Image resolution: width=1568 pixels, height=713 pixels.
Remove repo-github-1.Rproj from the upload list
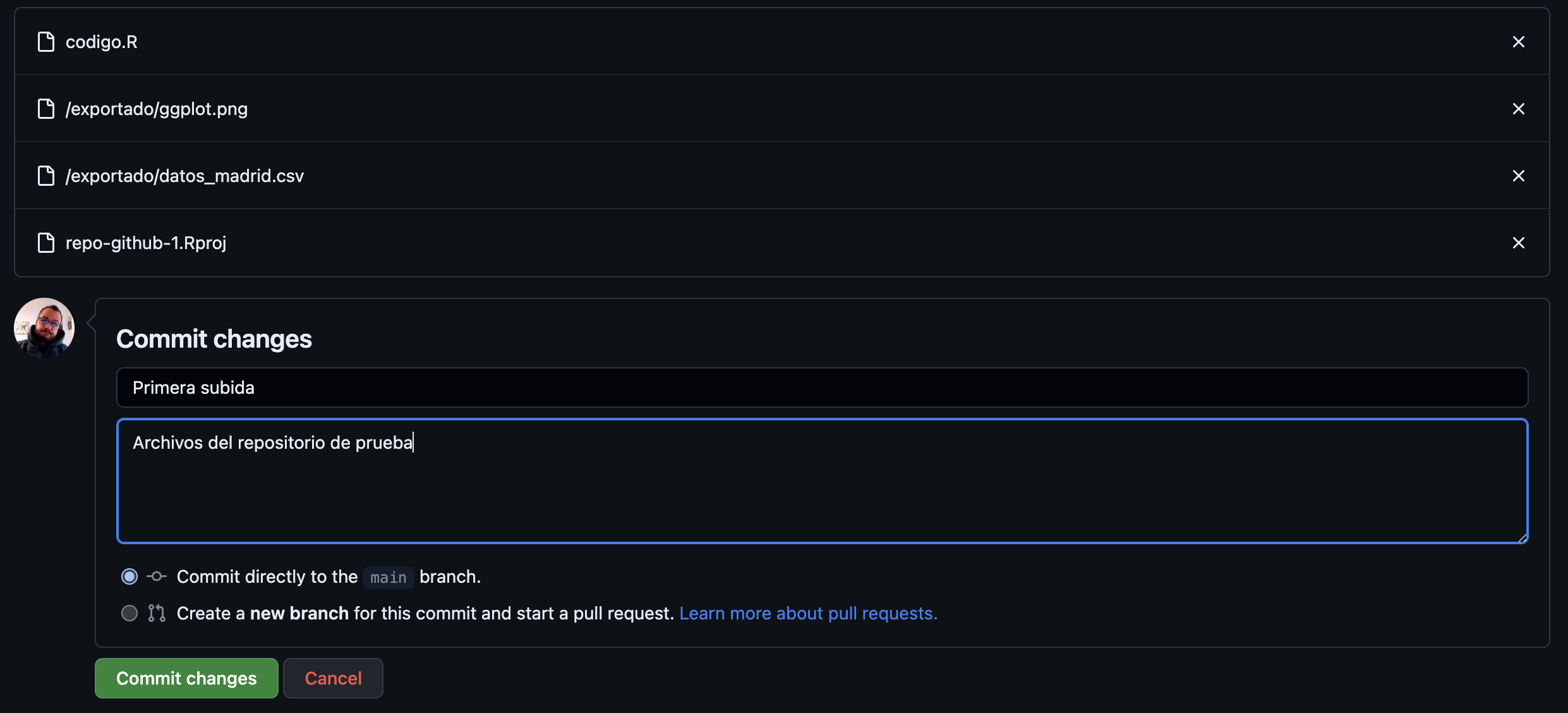pos(1518,243)
